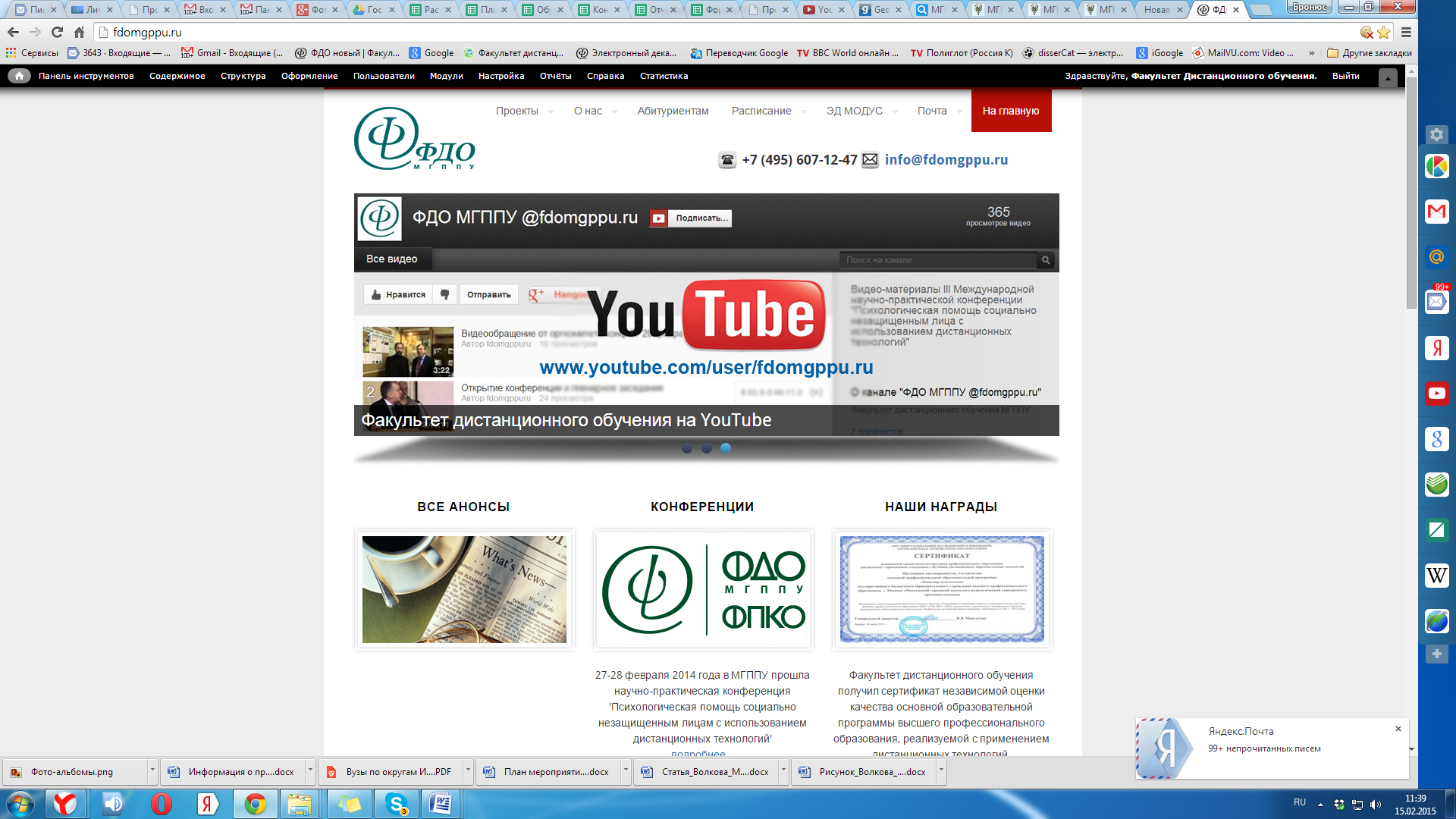The width and height of the screenshot is (1456, 819).
Task: Open Другие закладки bookmarks folder
Action: point(1370,53)
